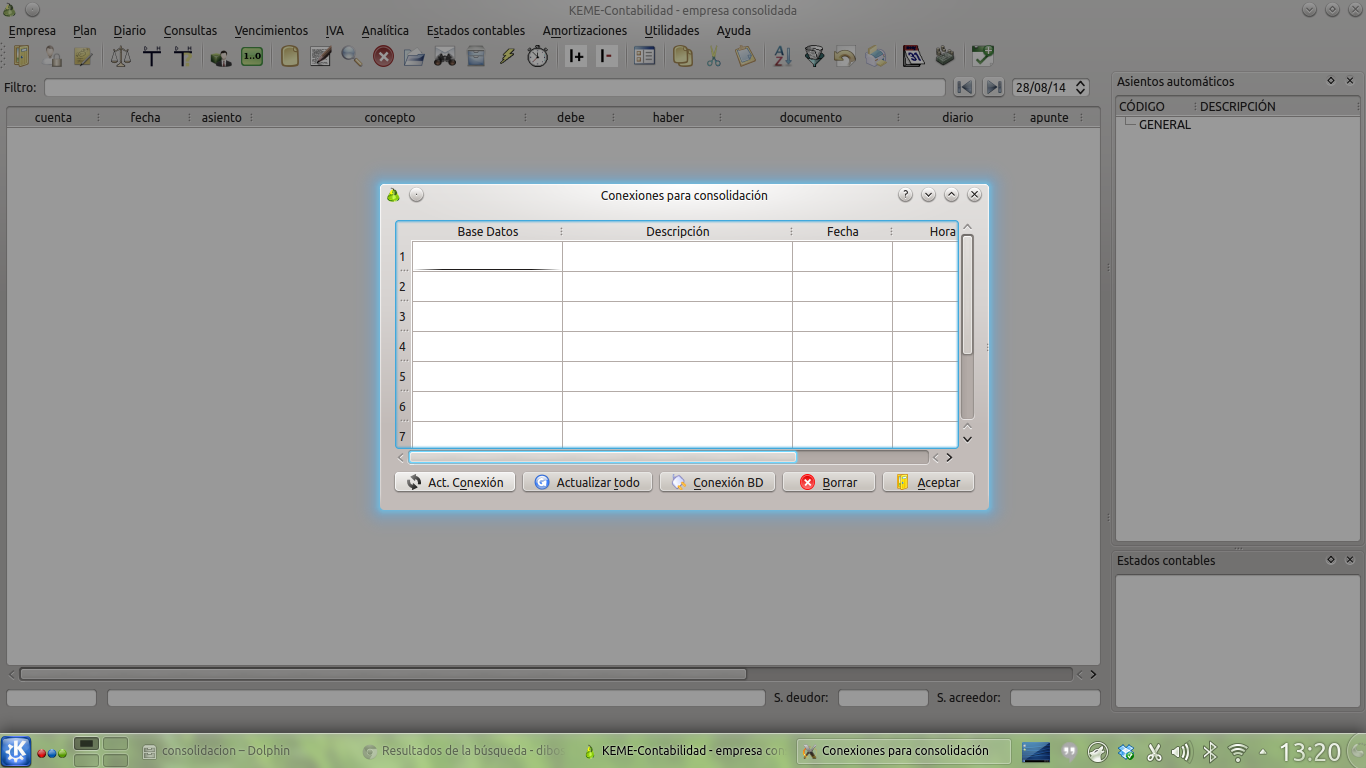Click the Fecha column header in dialog
1366x768 pixels.
point(842,231)
